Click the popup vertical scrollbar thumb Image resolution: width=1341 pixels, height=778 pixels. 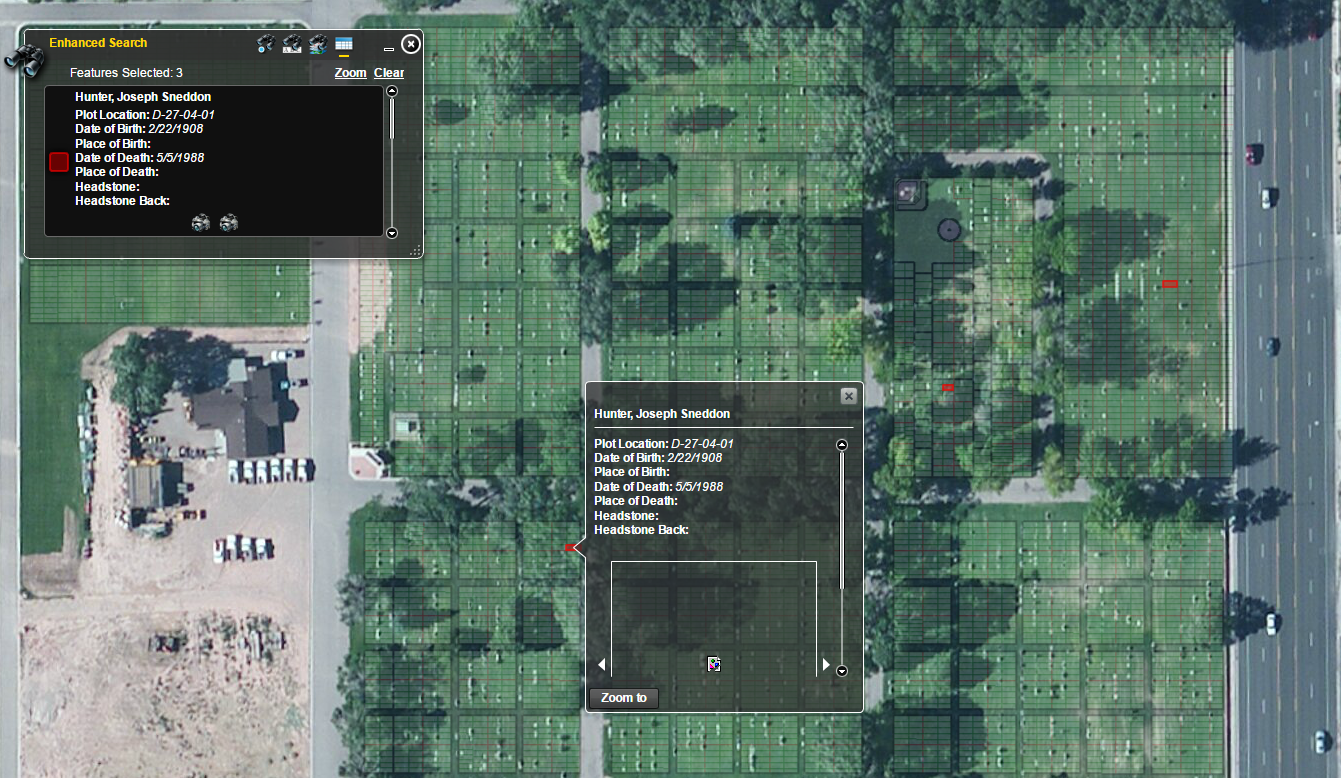842,520
